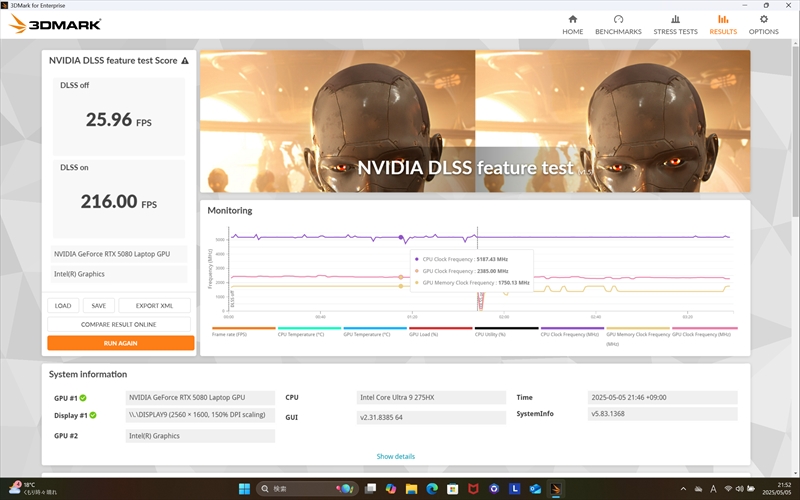Toggle Frame rate (FPS) legend
The image size is (800, 500).
click(x=243, y=332)
